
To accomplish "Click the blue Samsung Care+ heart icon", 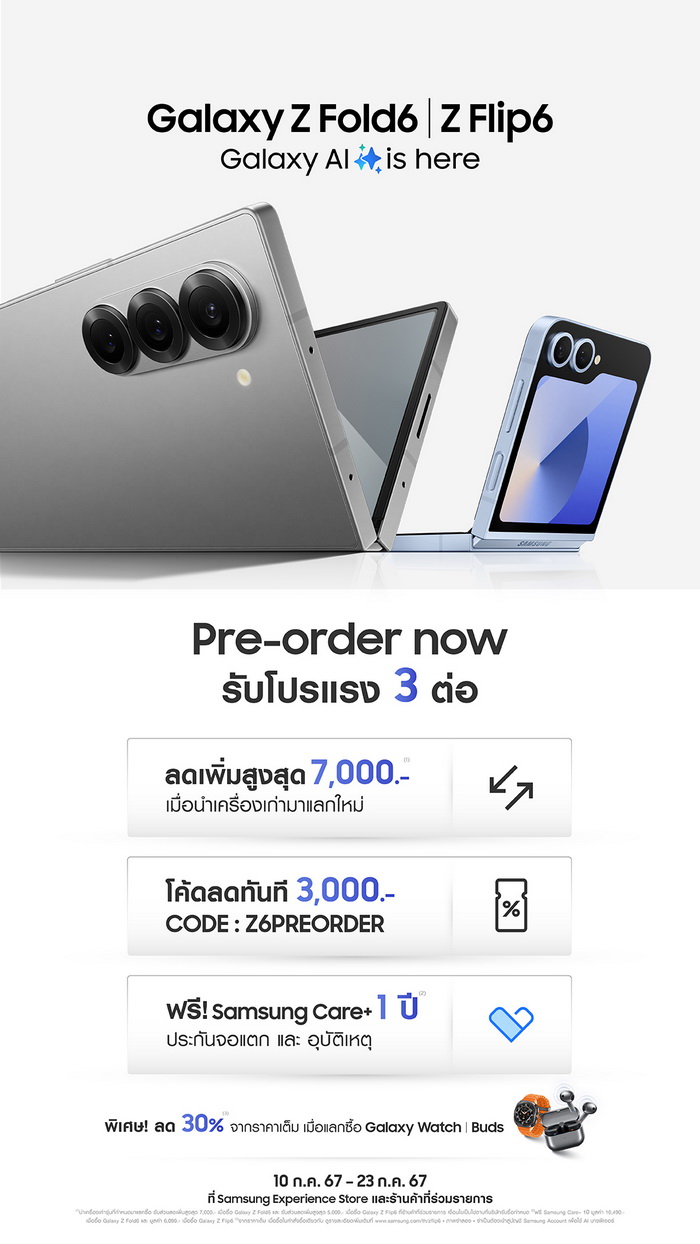I will [x=511, y=1024].
